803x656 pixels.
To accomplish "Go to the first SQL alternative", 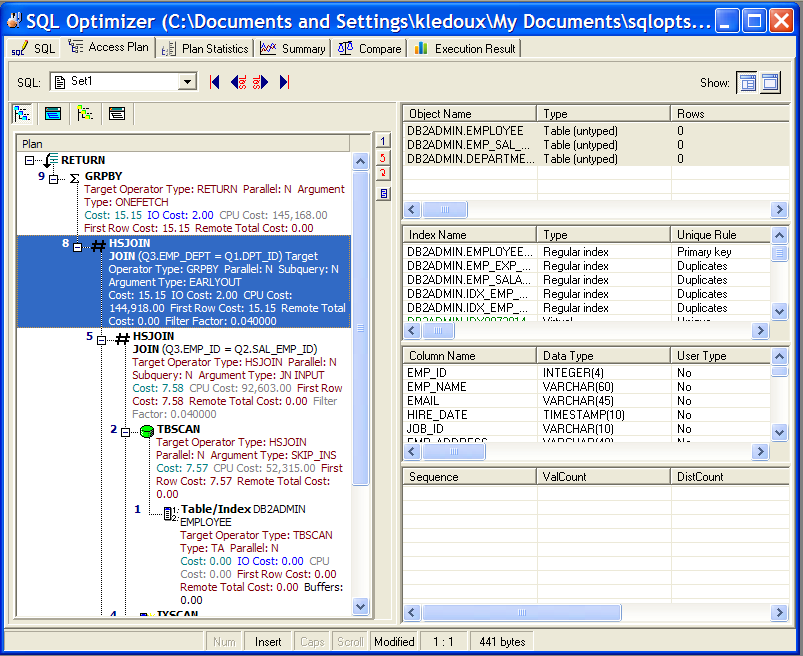I will [214, 82].
